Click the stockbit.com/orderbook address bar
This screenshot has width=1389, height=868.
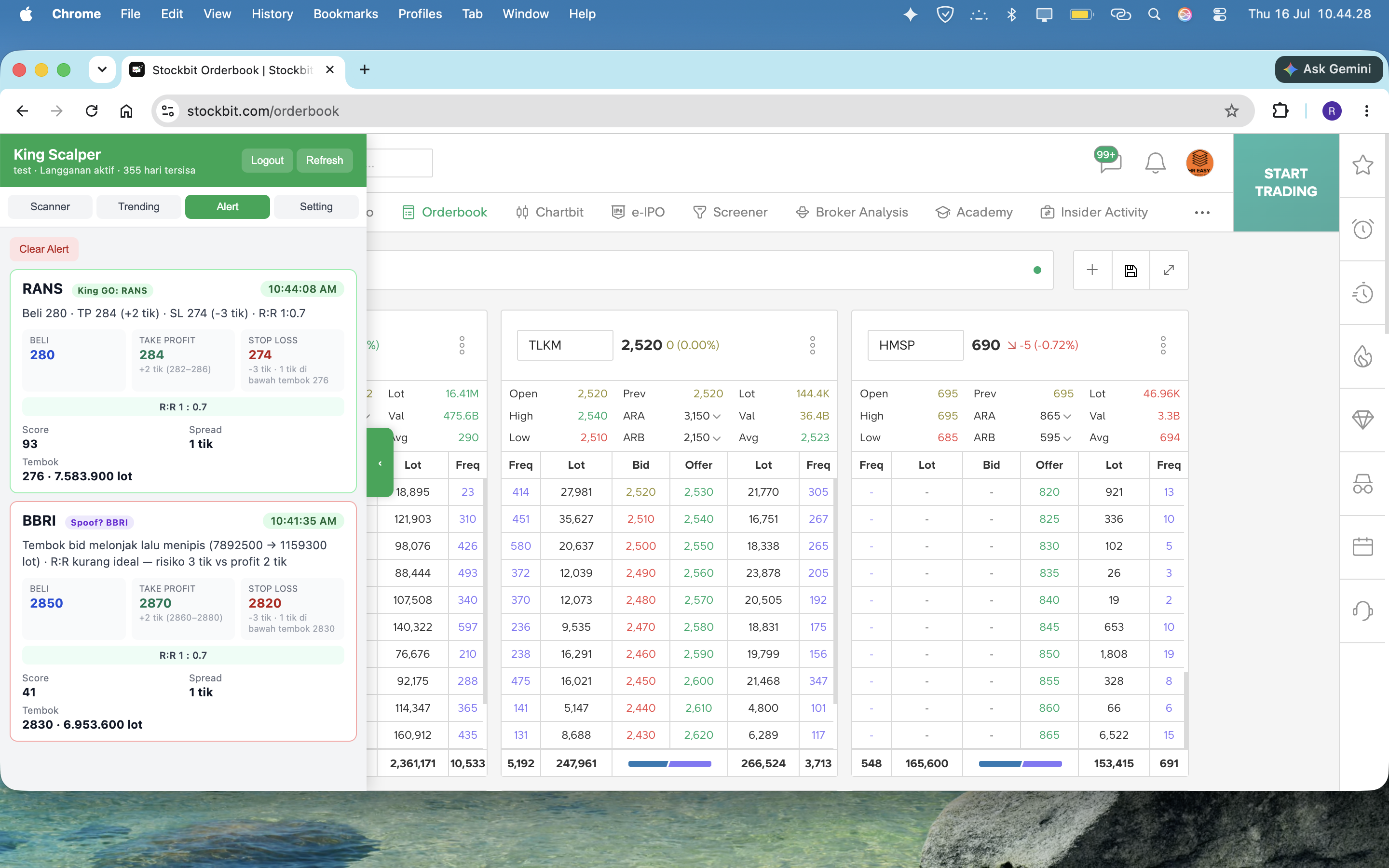(703, 111)
